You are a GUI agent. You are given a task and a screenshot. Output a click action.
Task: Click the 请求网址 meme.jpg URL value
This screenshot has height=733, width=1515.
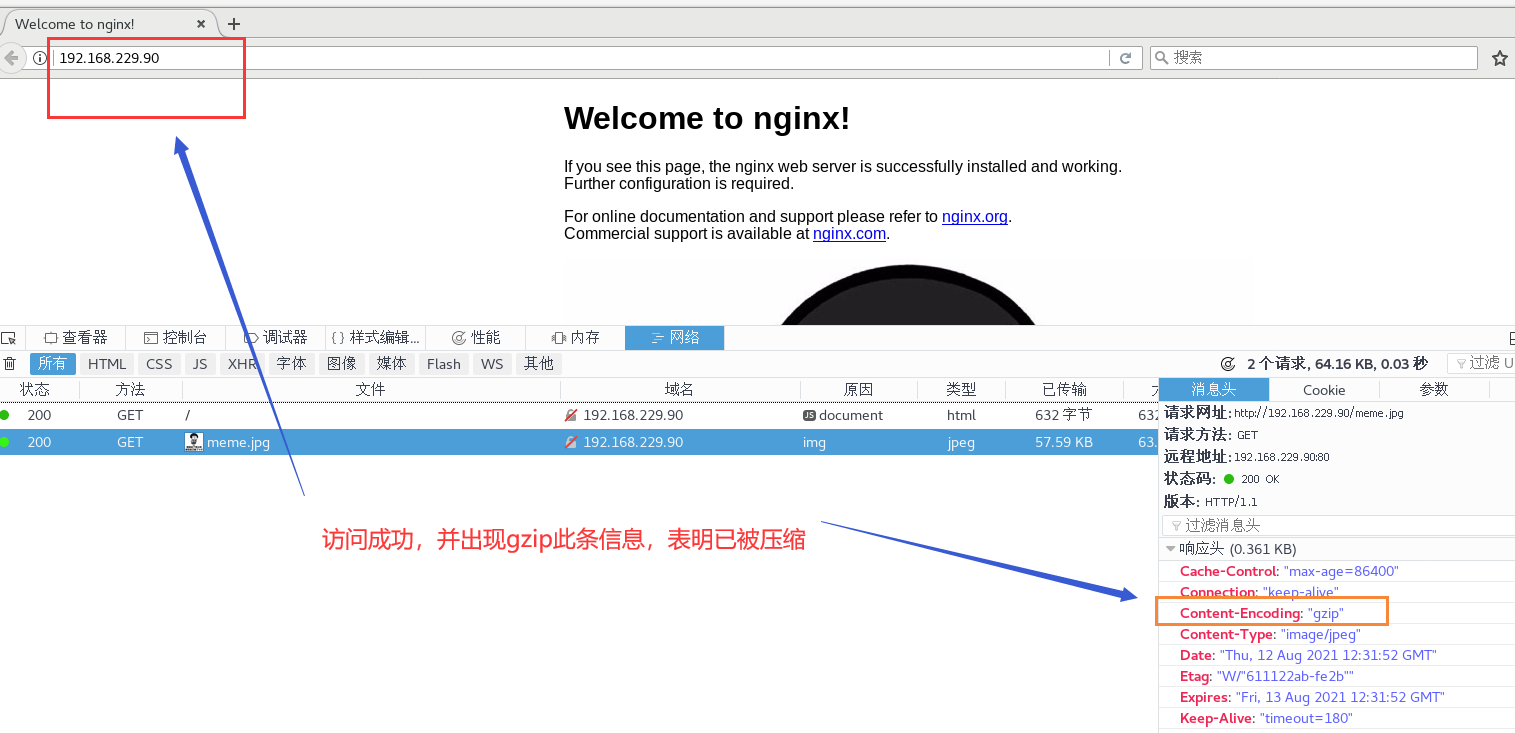click(x=1319, y=413)
